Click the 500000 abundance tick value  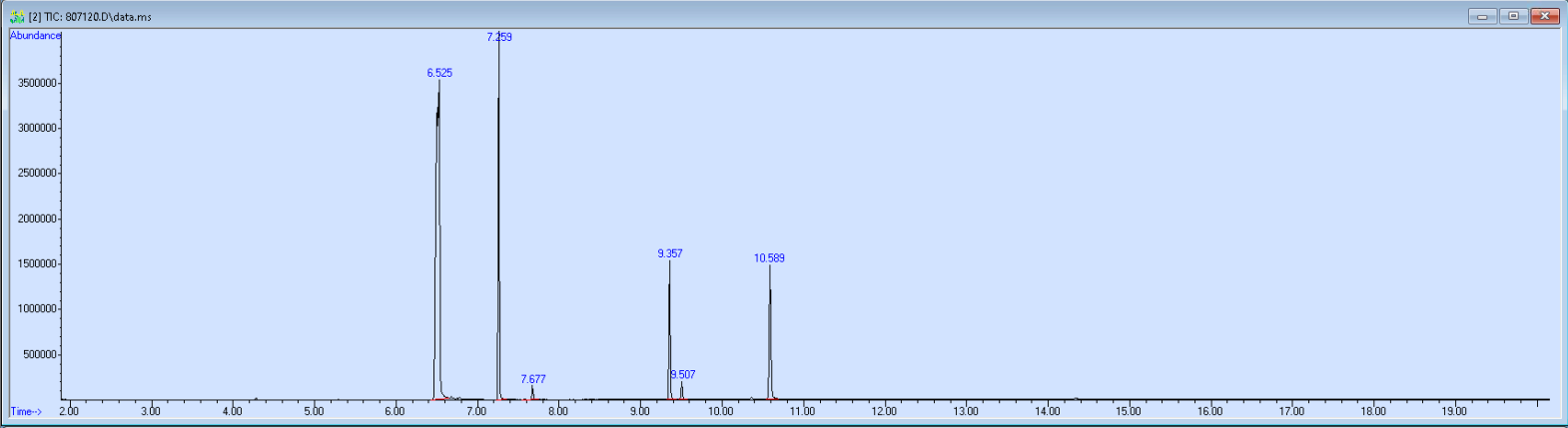tap(40, 355)
